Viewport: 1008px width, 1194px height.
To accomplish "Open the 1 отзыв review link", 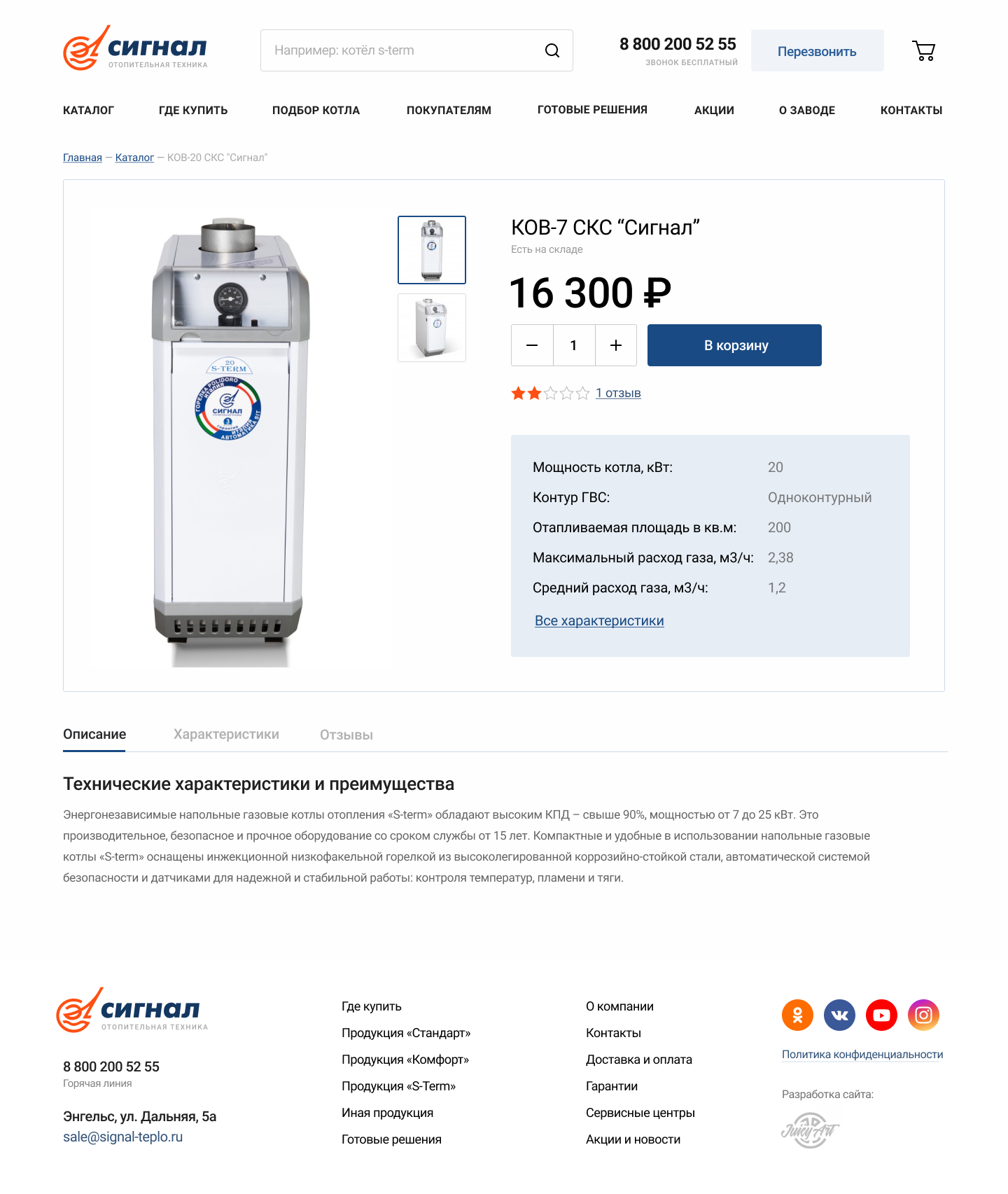I will coord(618,394).
